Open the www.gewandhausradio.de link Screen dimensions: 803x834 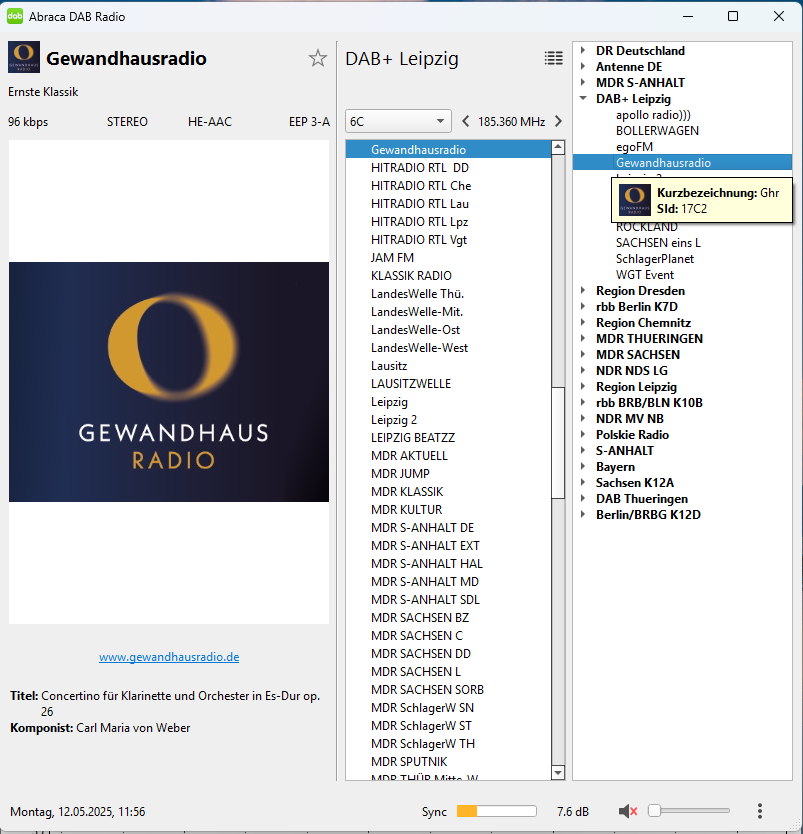pos(169,657)
